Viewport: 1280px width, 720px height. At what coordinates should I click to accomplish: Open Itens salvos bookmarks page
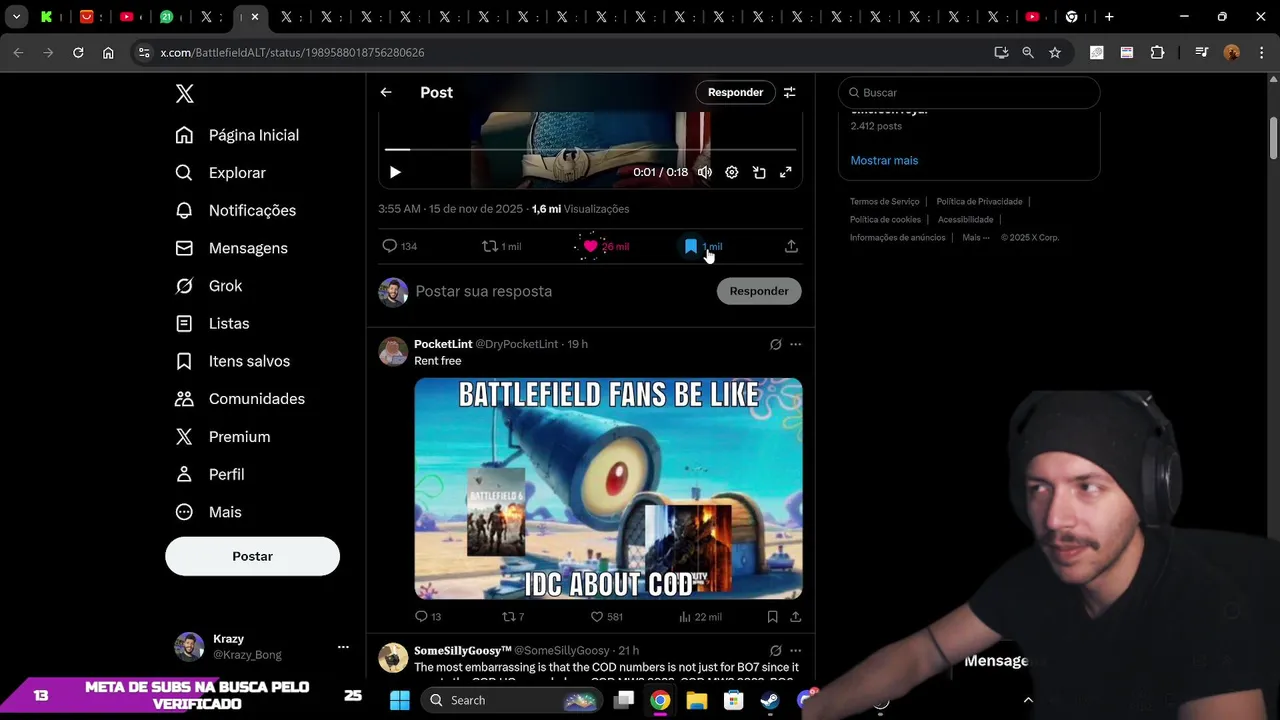pos(232,361)
